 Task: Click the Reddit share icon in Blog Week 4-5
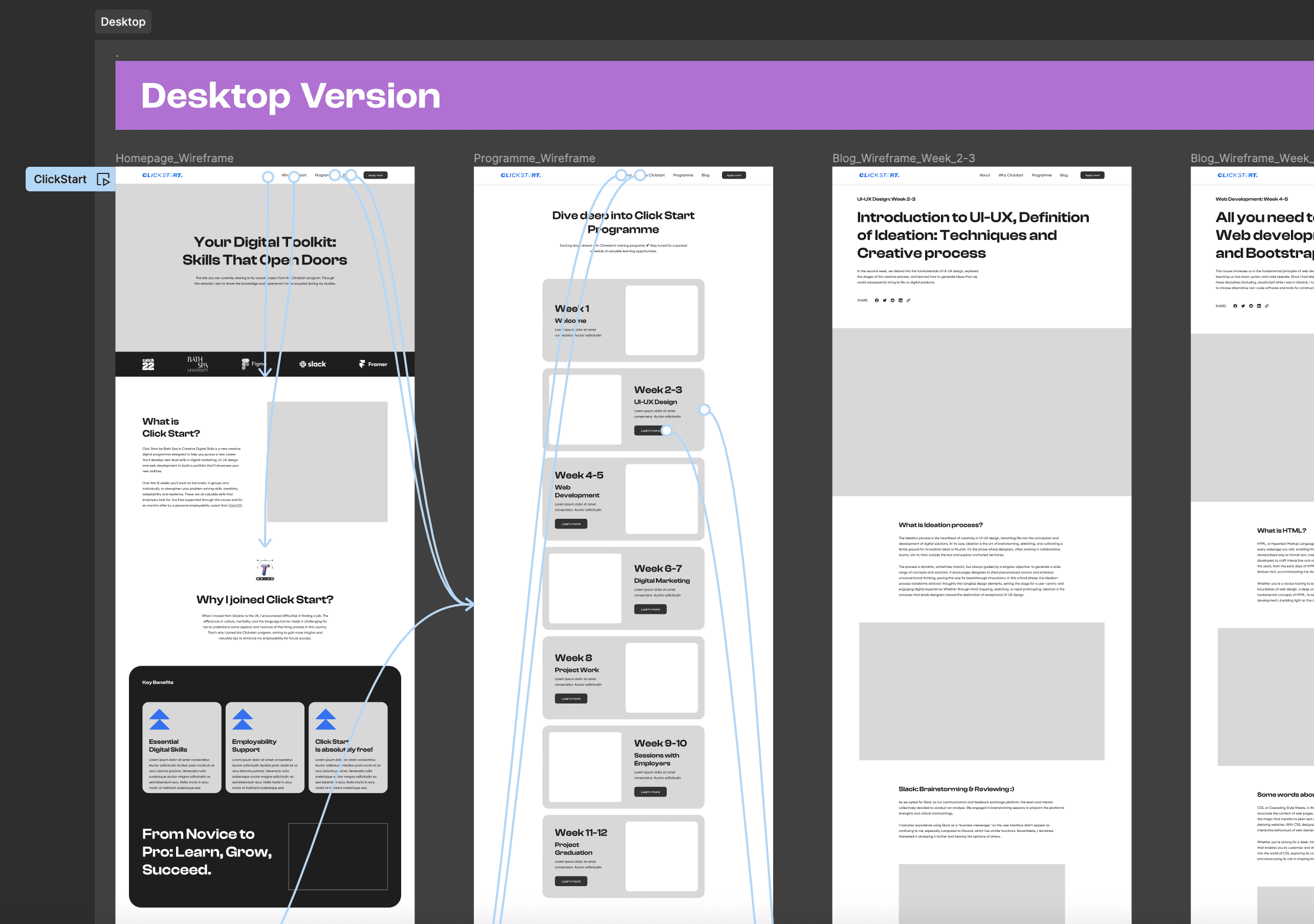pyautogui.click(x=1251, y=306)
